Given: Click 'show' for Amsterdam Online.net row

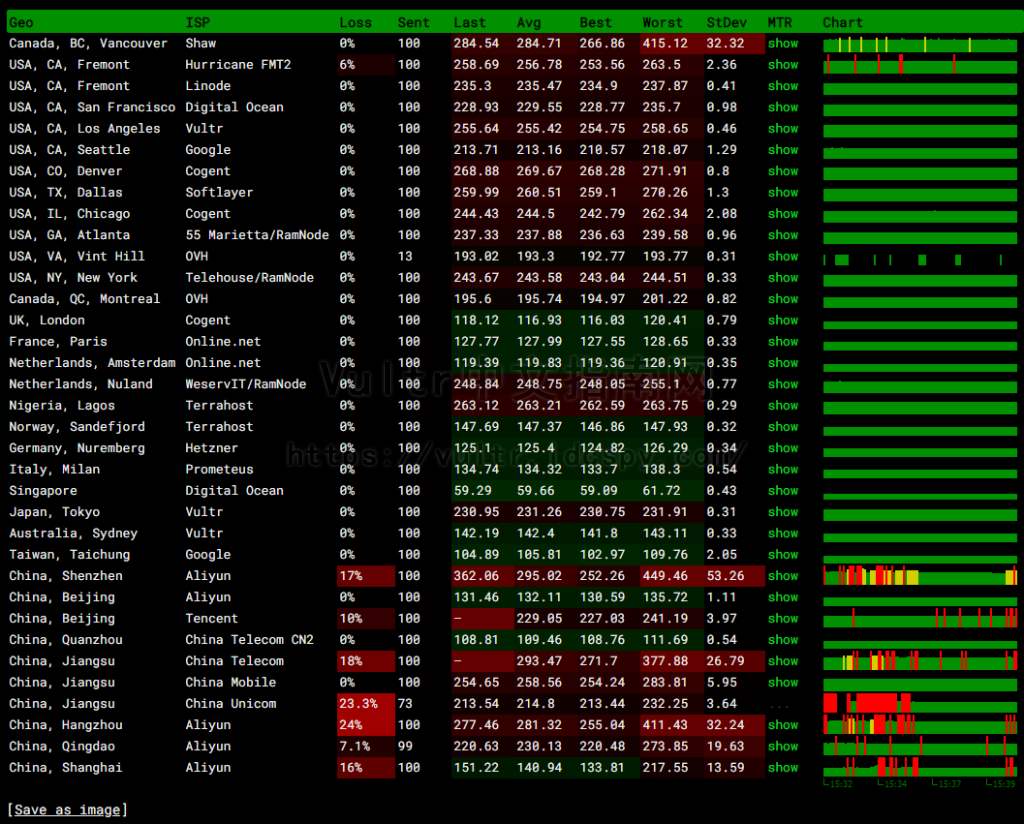Looking at the screenshot, I should pyautogui.click(x=783, y=363).
